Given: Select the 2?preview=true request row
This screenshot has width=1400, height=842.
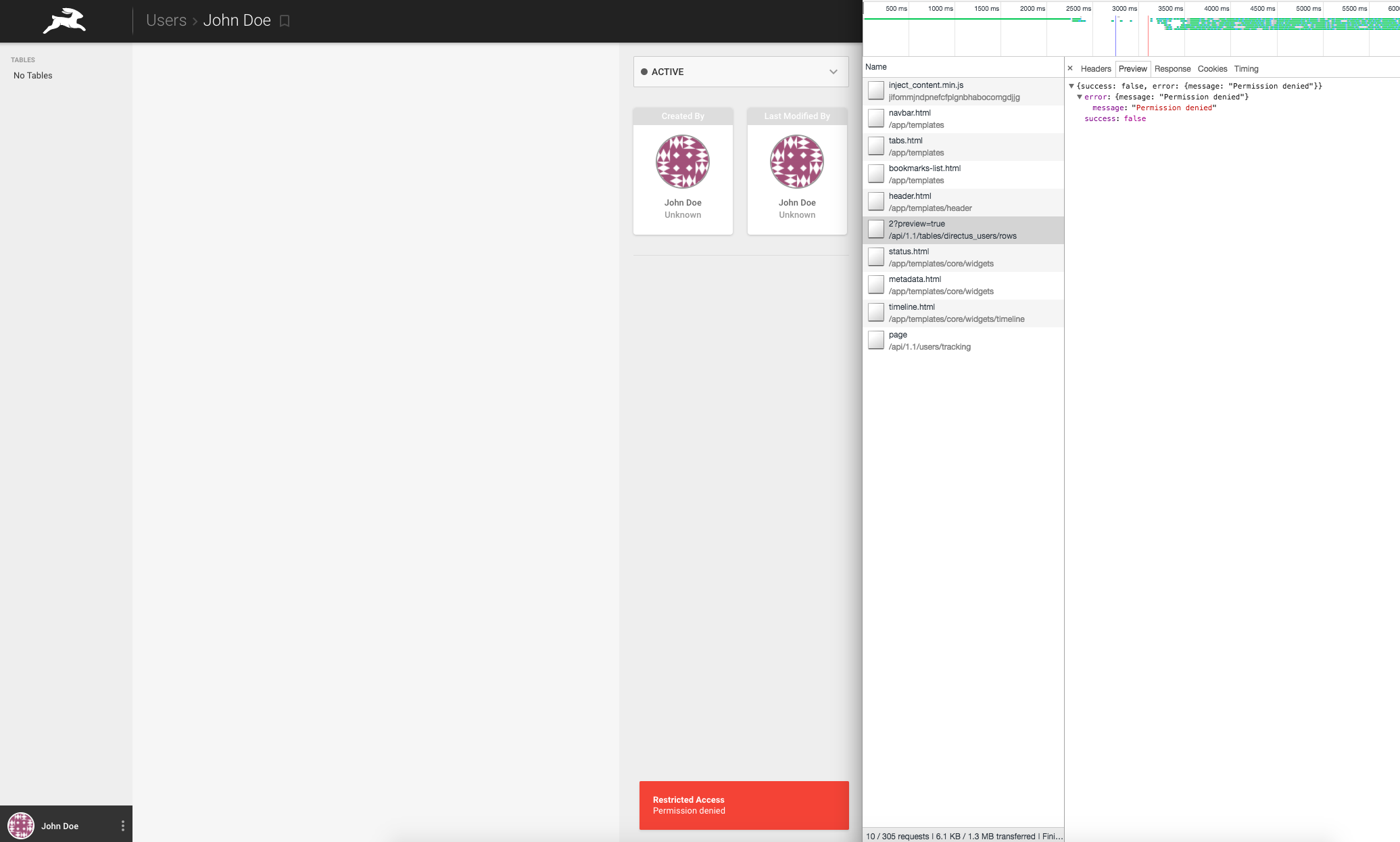Looking at the screenshot, I should (963, 230).
